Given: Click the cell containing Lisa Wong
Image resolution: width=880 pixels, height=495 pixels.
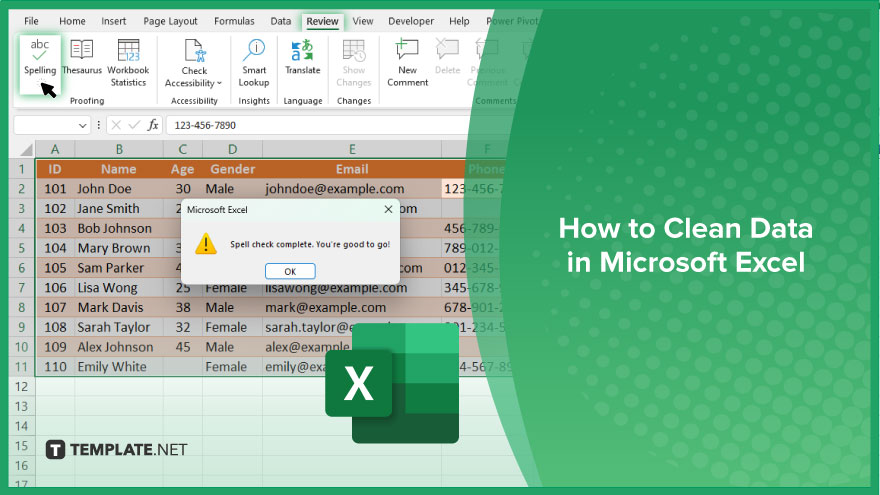Looking at the screenshot, I should 119,288.
